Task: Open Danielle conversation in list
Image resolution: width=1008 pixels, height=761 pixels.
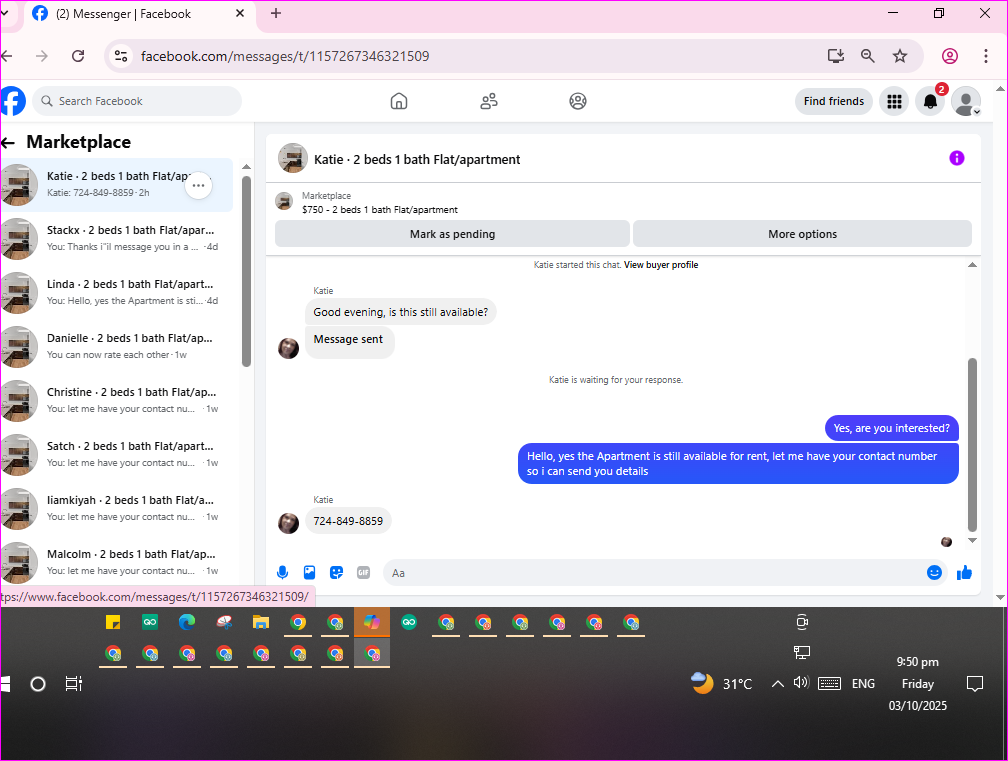Action: coord(117,346)
